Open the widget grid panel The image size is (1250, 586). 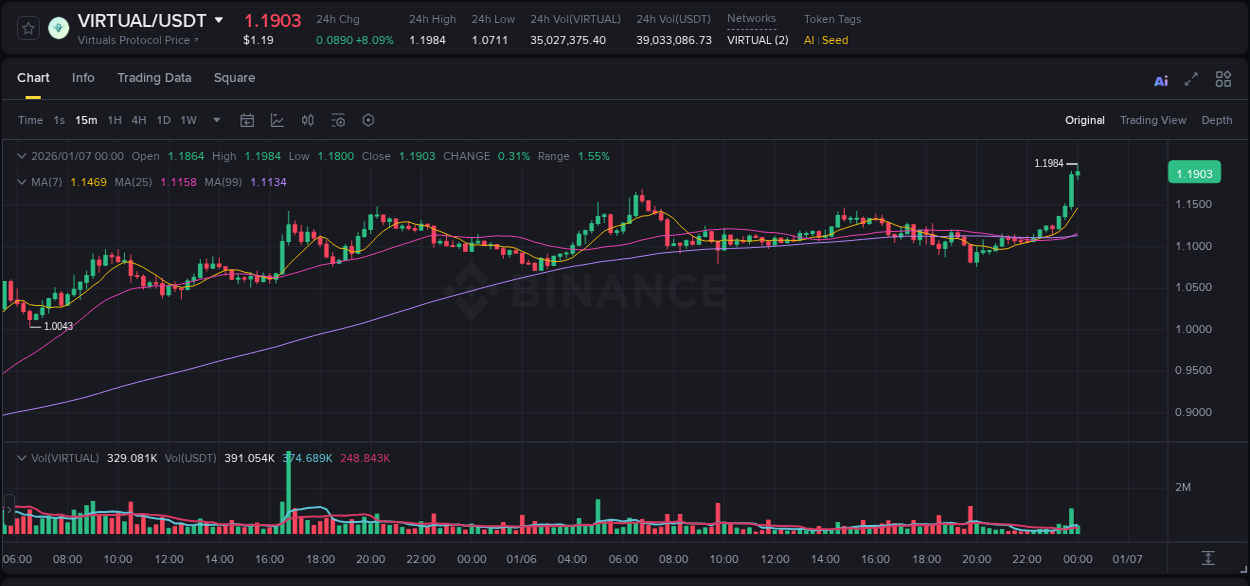(1223, 79)
